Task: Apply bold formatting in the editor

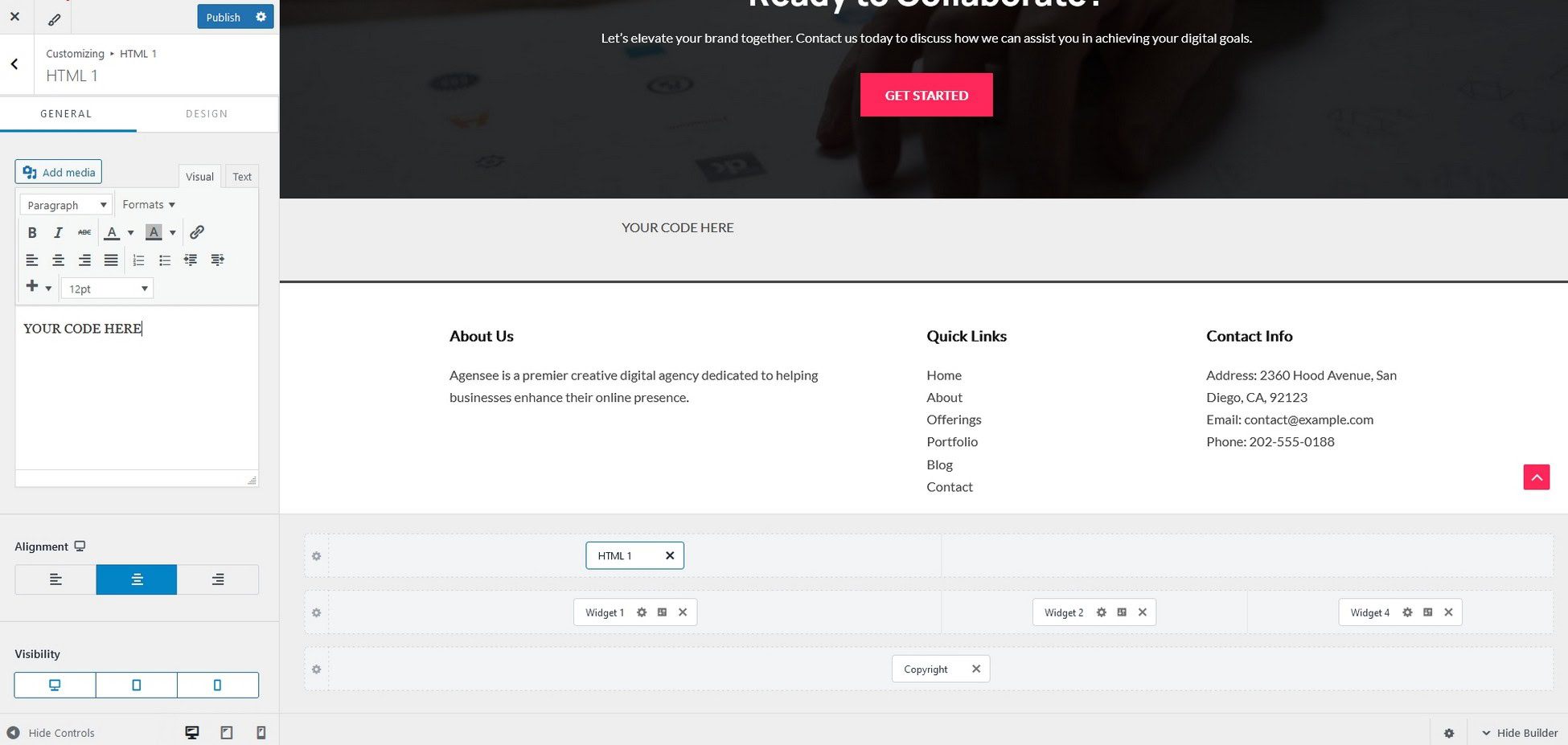Action: click(32, 232)
